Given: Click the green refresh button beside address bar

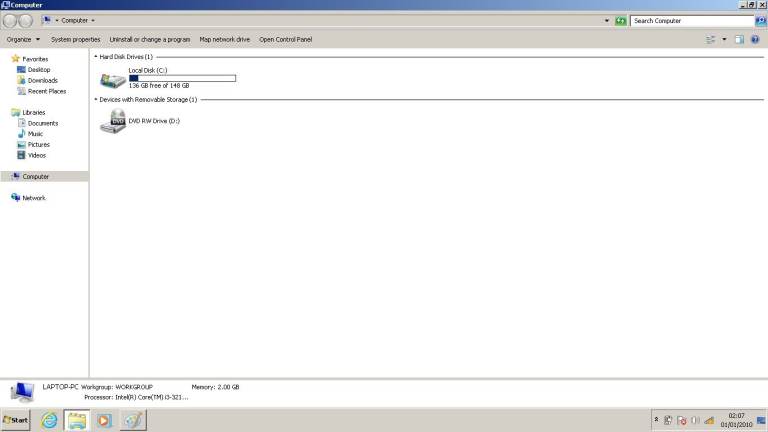Looking at the screenshot, I should point(621,20).
